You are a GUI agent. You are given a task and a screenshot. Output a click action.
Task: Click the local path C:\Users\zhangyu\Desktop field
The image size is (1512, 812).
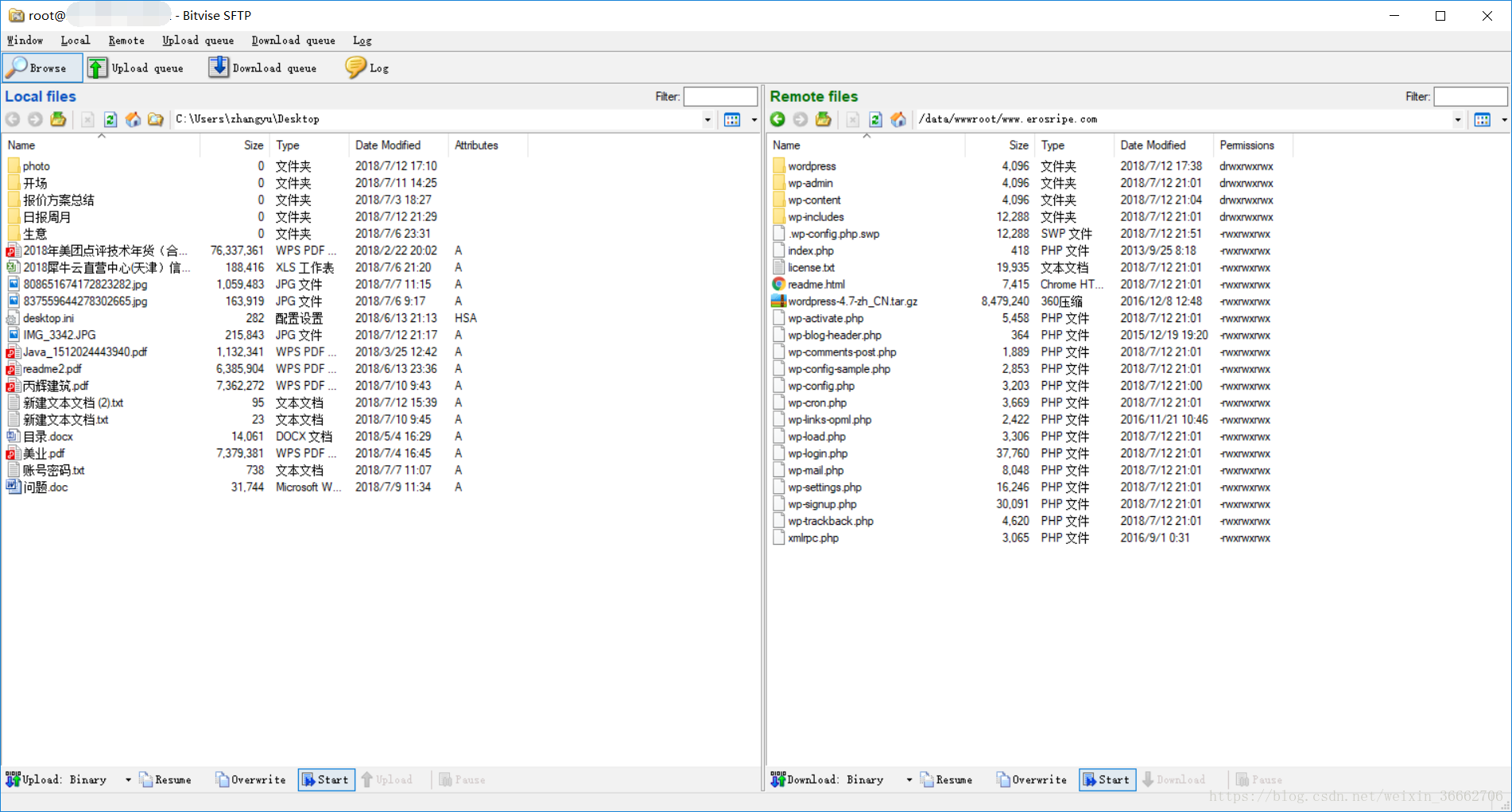tap(435, 119)
